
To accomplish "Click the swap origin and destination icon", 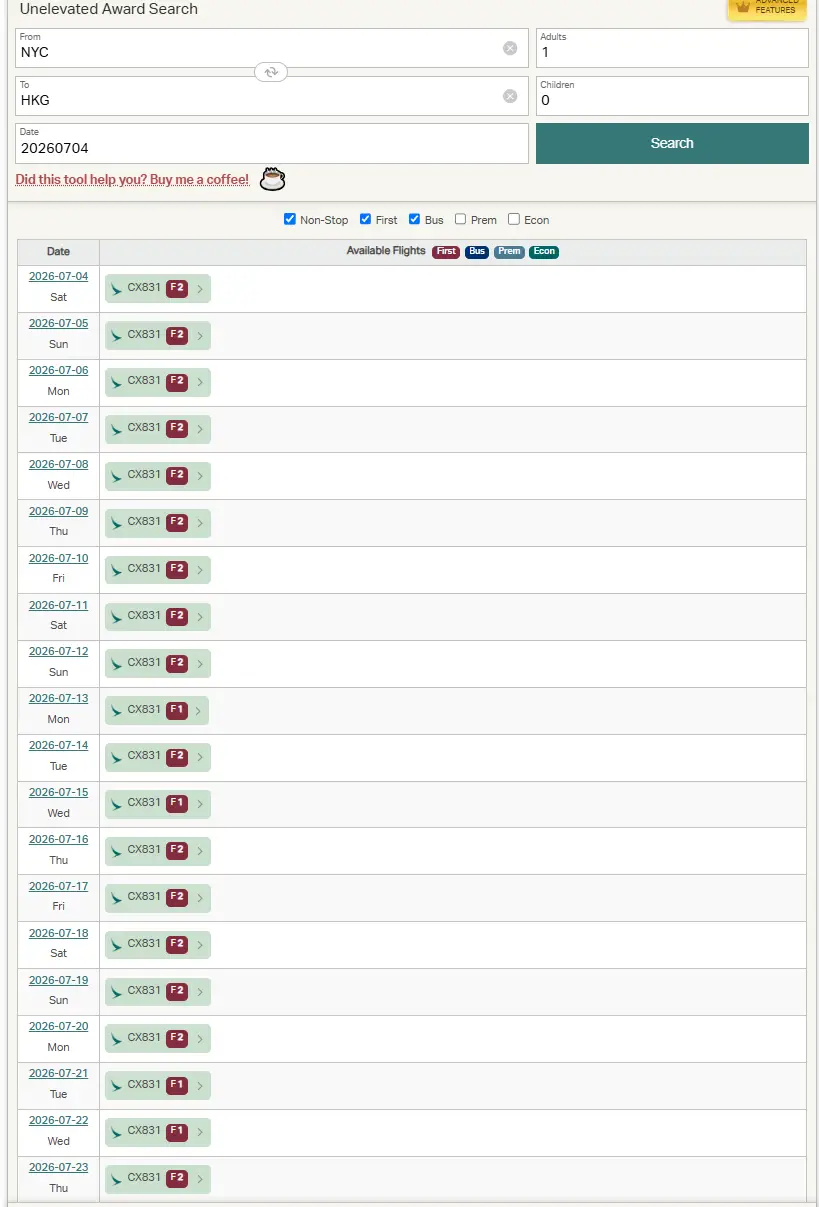I will tap(271, 72).
